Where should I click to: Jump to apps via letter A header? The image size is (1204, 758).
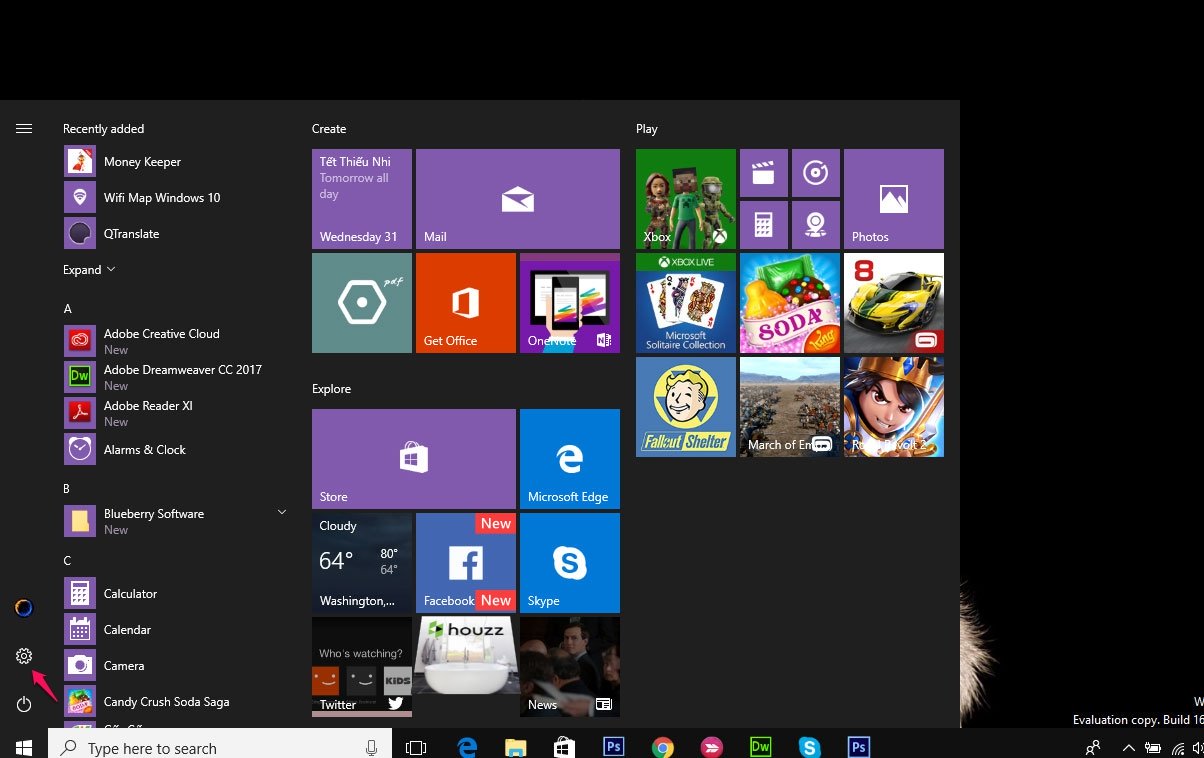(x=68, y=309)
